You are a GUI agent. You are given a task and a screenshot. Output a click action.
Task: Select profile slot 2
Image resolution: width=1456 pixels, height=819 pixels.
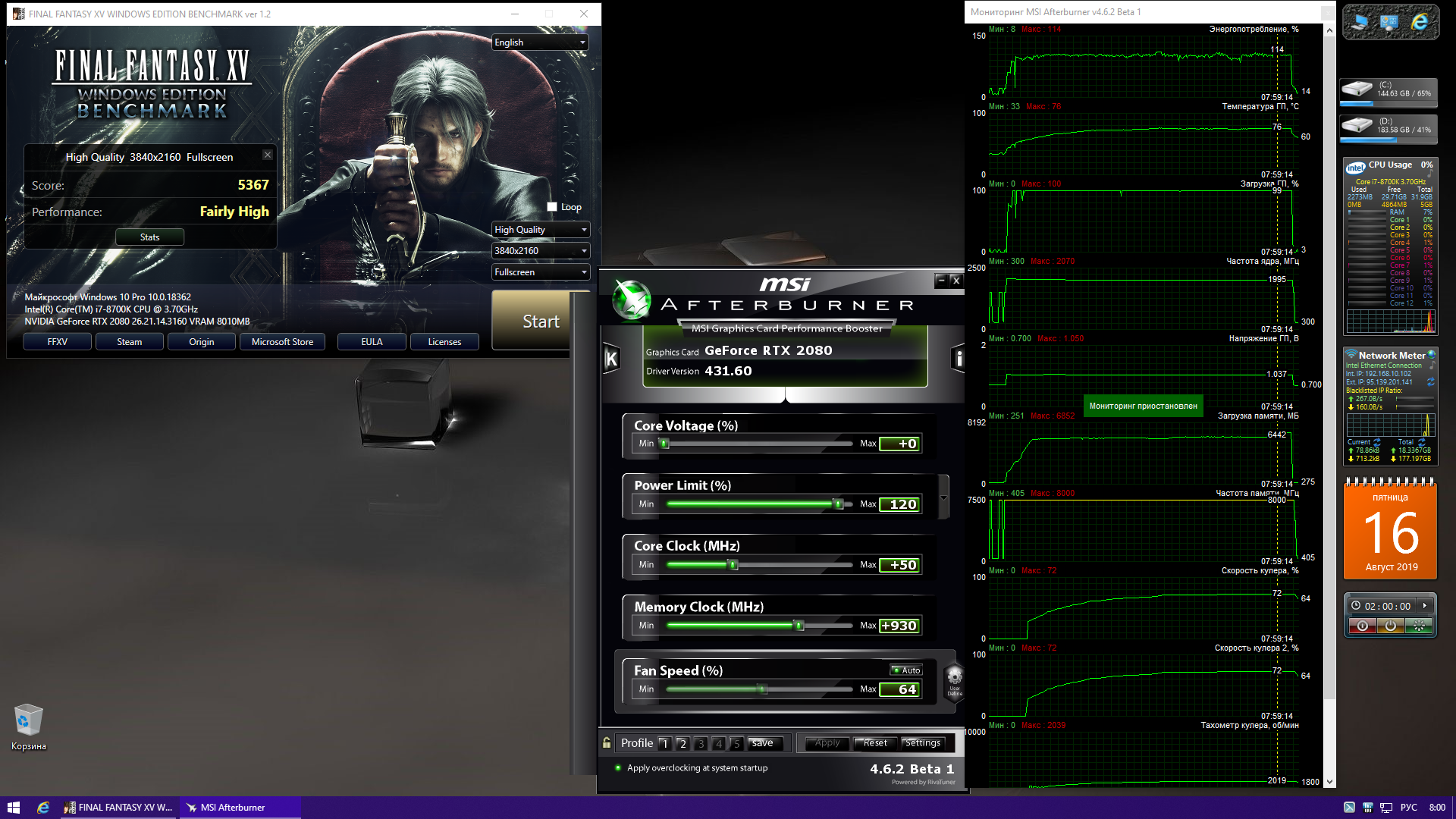(x=682, y=743)
